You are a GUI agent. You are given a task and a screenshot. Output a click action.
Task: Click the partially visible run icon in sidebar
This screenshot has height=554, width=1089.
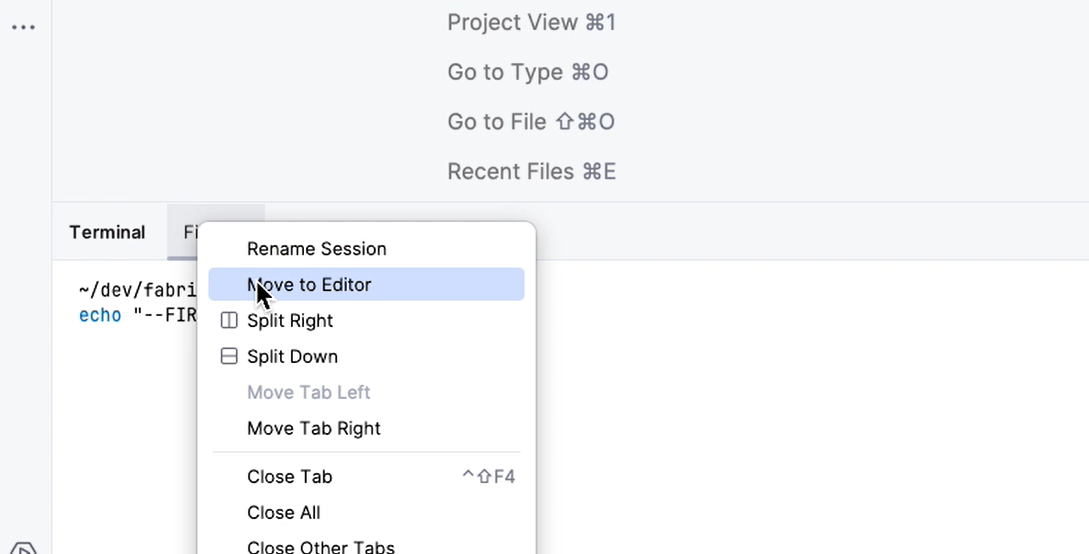[24, 548]
